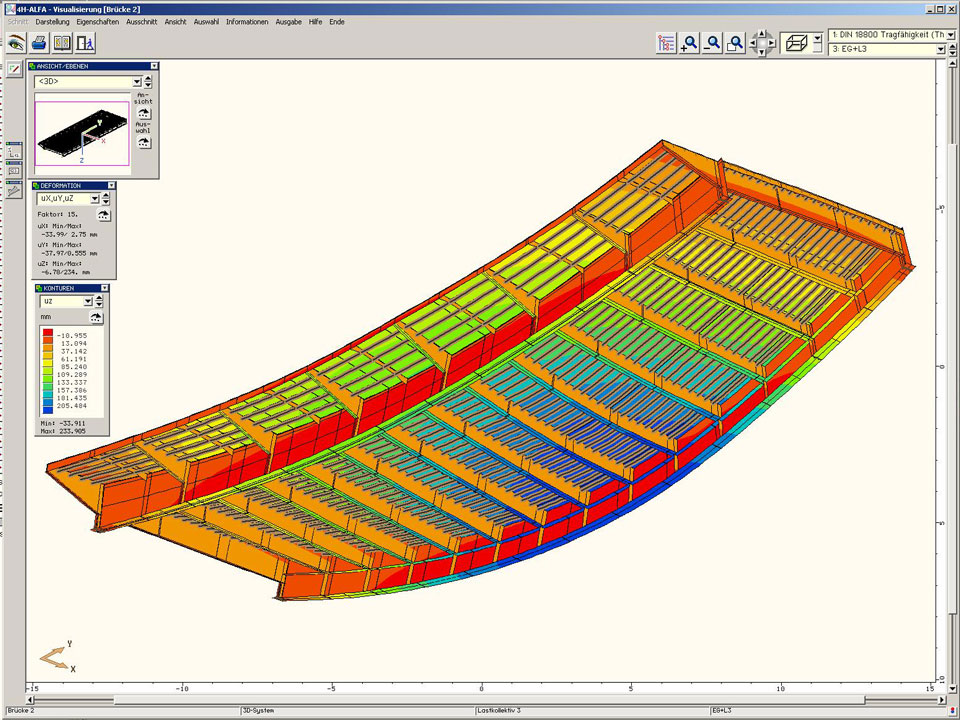The image size is (960, 720).
Task: Open the uX,uY,uZ deformation dropdown
Action: 95,199
